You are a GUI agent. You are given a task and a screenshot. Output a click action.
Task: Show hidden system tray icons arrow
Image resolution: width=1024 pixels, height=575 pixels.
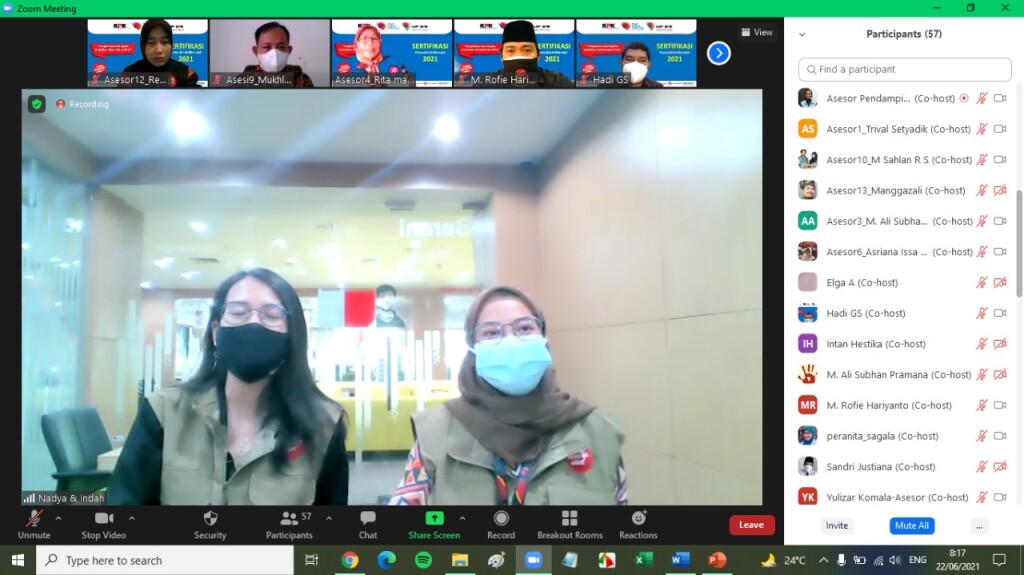[x=824, y=560]
